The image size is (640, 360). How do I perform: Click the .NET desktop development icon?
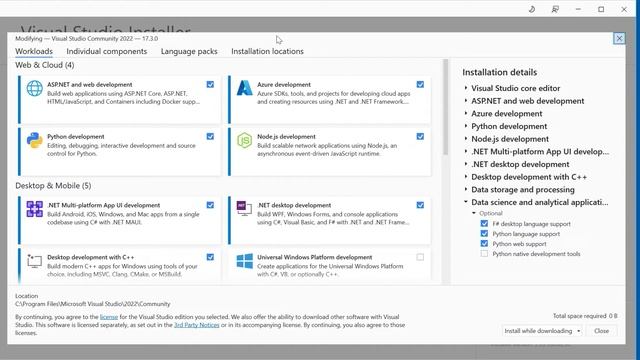tap(244, 208)
